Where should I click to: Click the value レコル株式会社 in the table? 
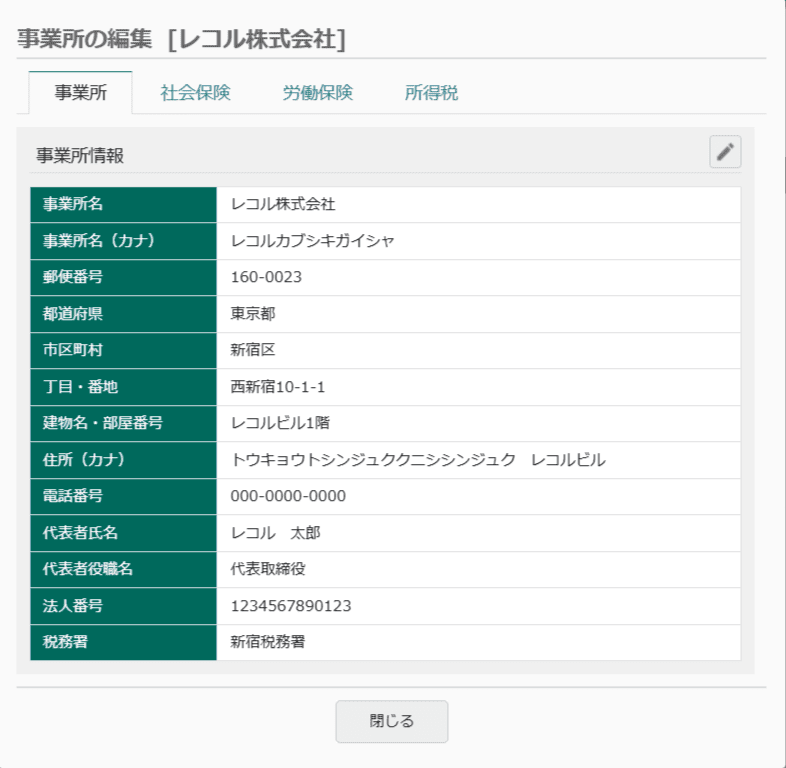click(x=283, y=205)
